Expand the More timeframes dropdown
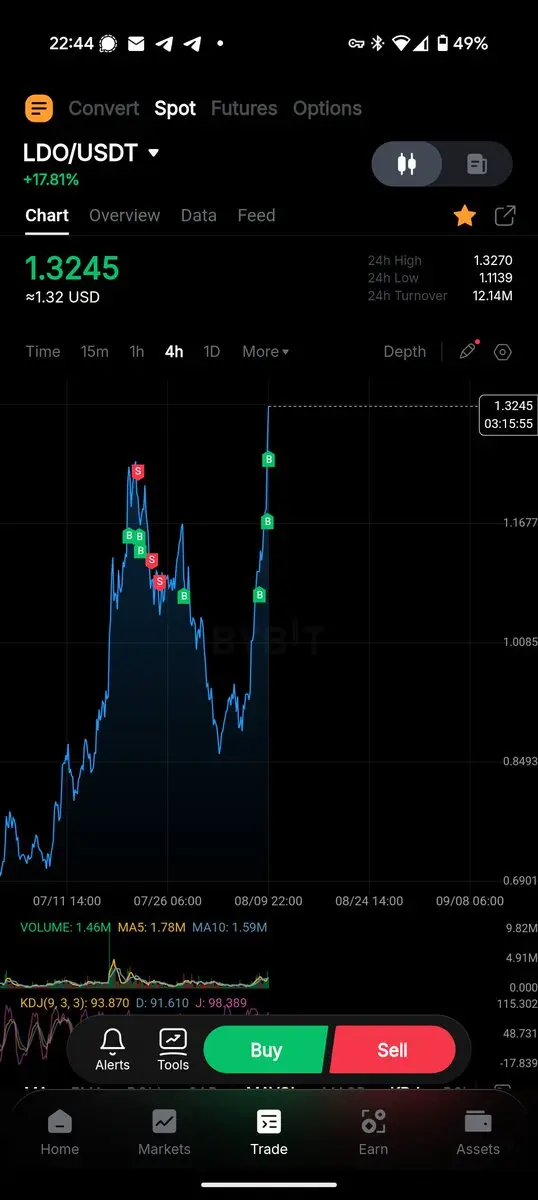 (265, 352)
